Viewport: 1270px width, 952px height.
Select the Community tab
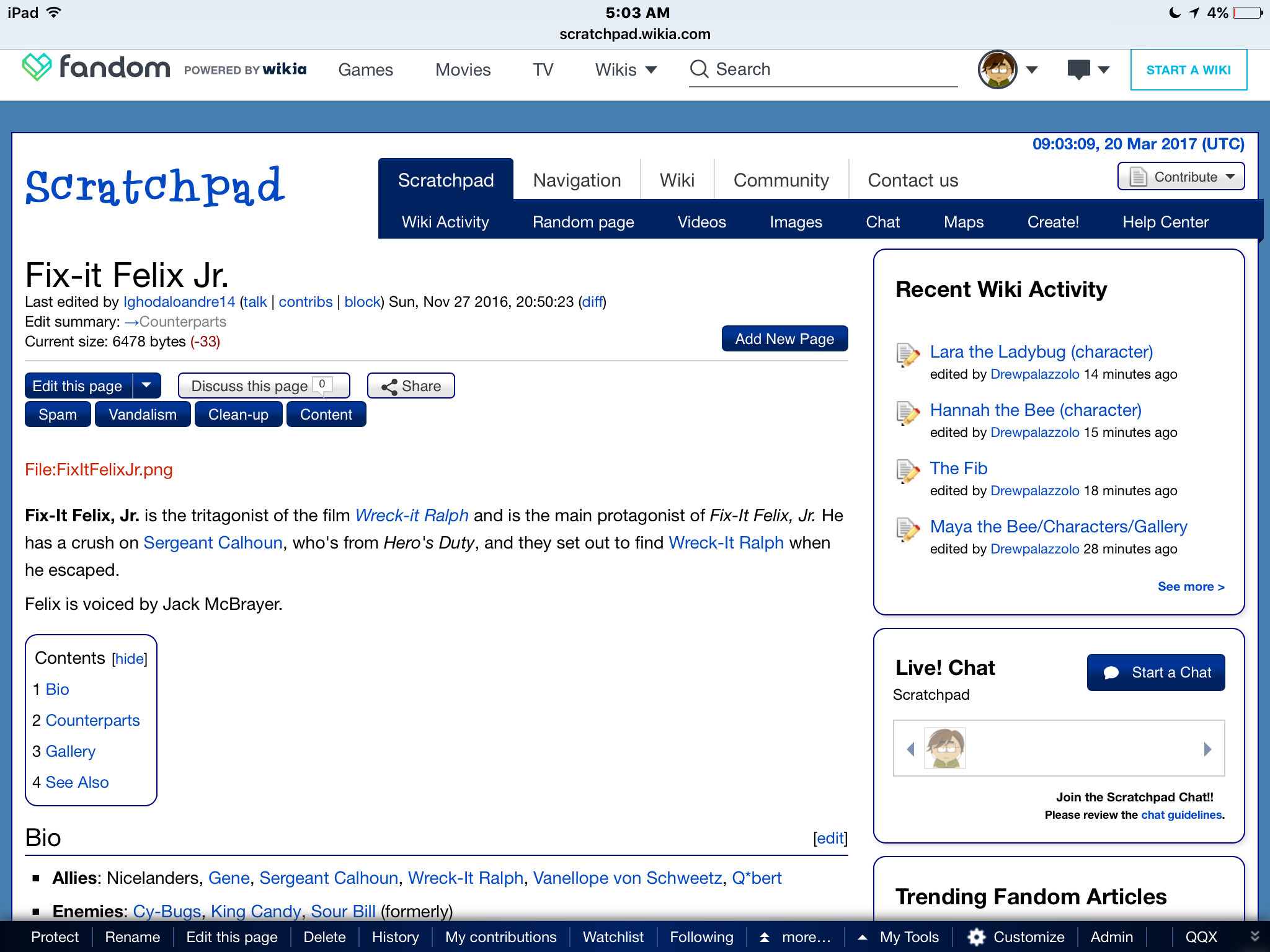click(x=781, y=180)
